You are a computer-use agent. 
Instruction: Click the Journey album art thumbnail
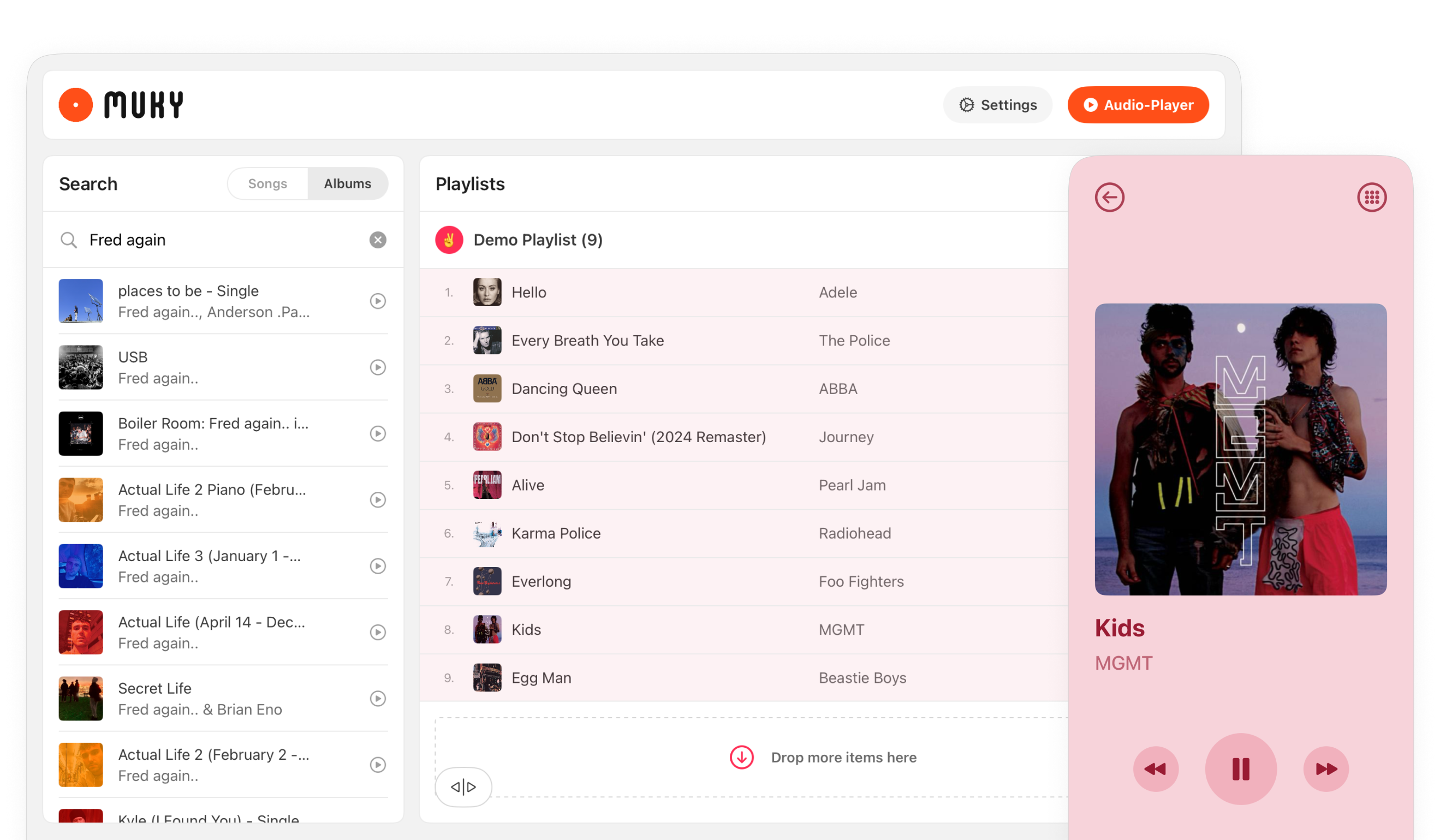(x=487, y=437)
